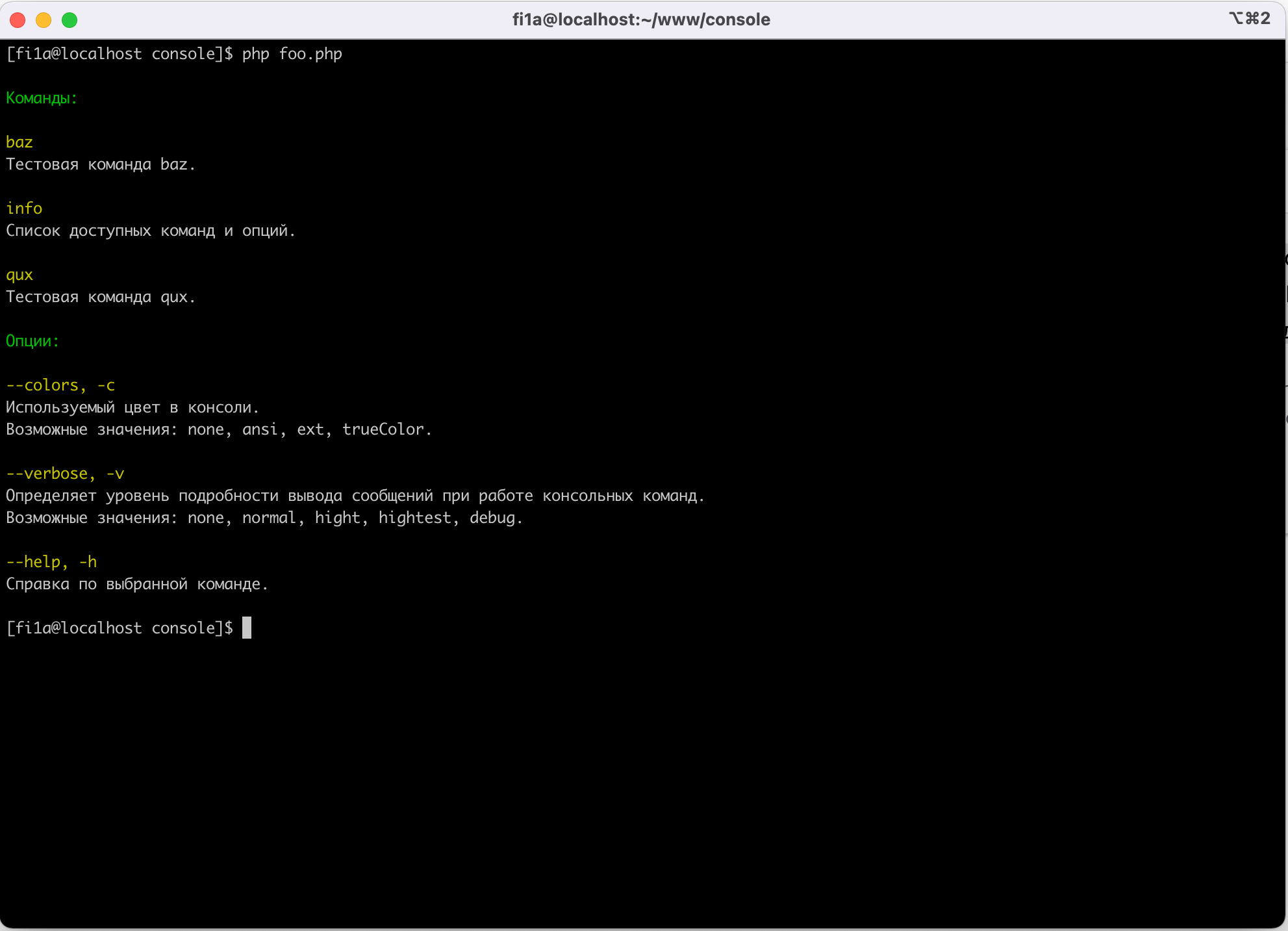Screen dimensions: 1288x931
Task: Click the line listing 'none, ansi, ext, trueColor'
Action: point(219,429)
